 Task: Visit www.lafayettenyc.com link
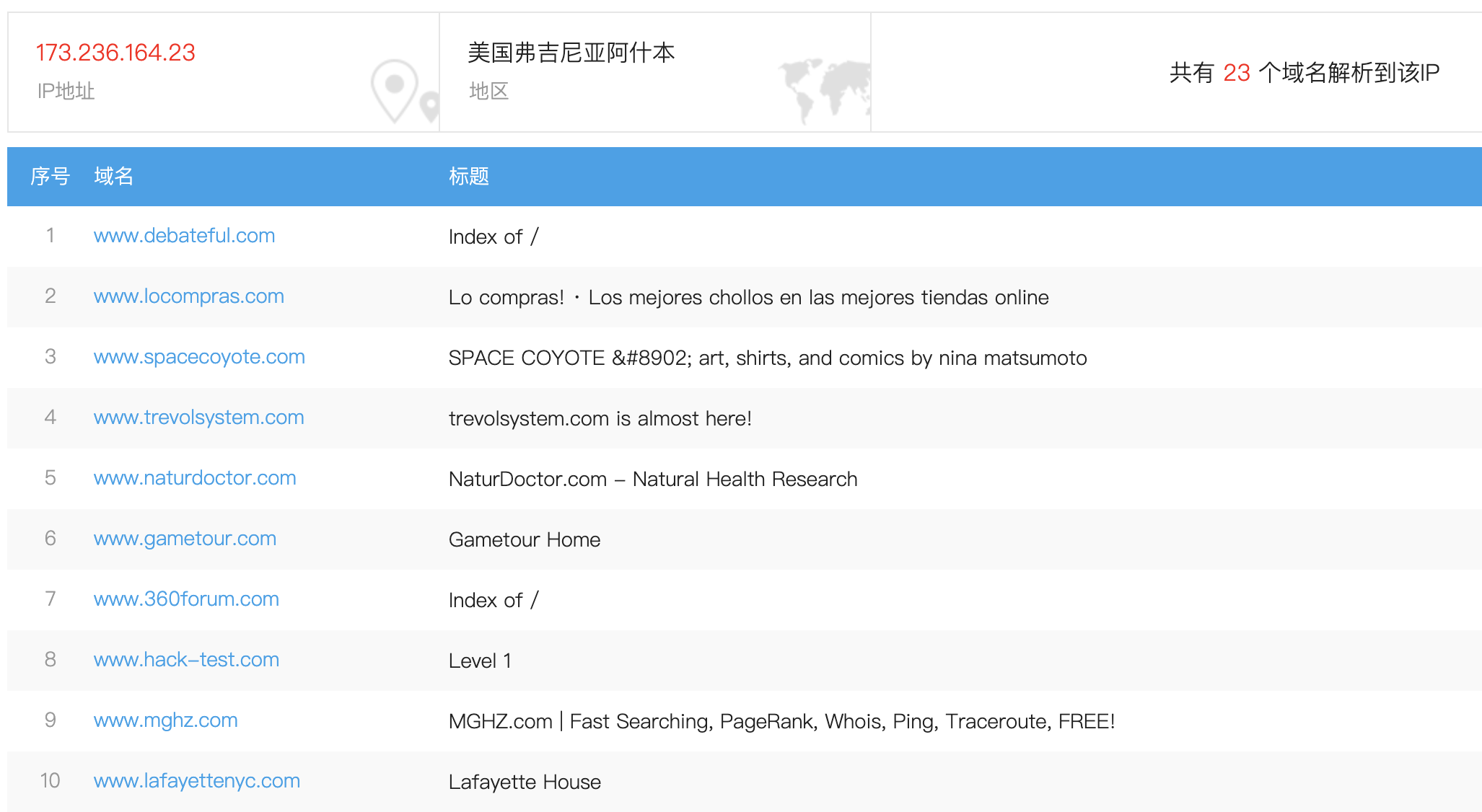click(196, 781)
